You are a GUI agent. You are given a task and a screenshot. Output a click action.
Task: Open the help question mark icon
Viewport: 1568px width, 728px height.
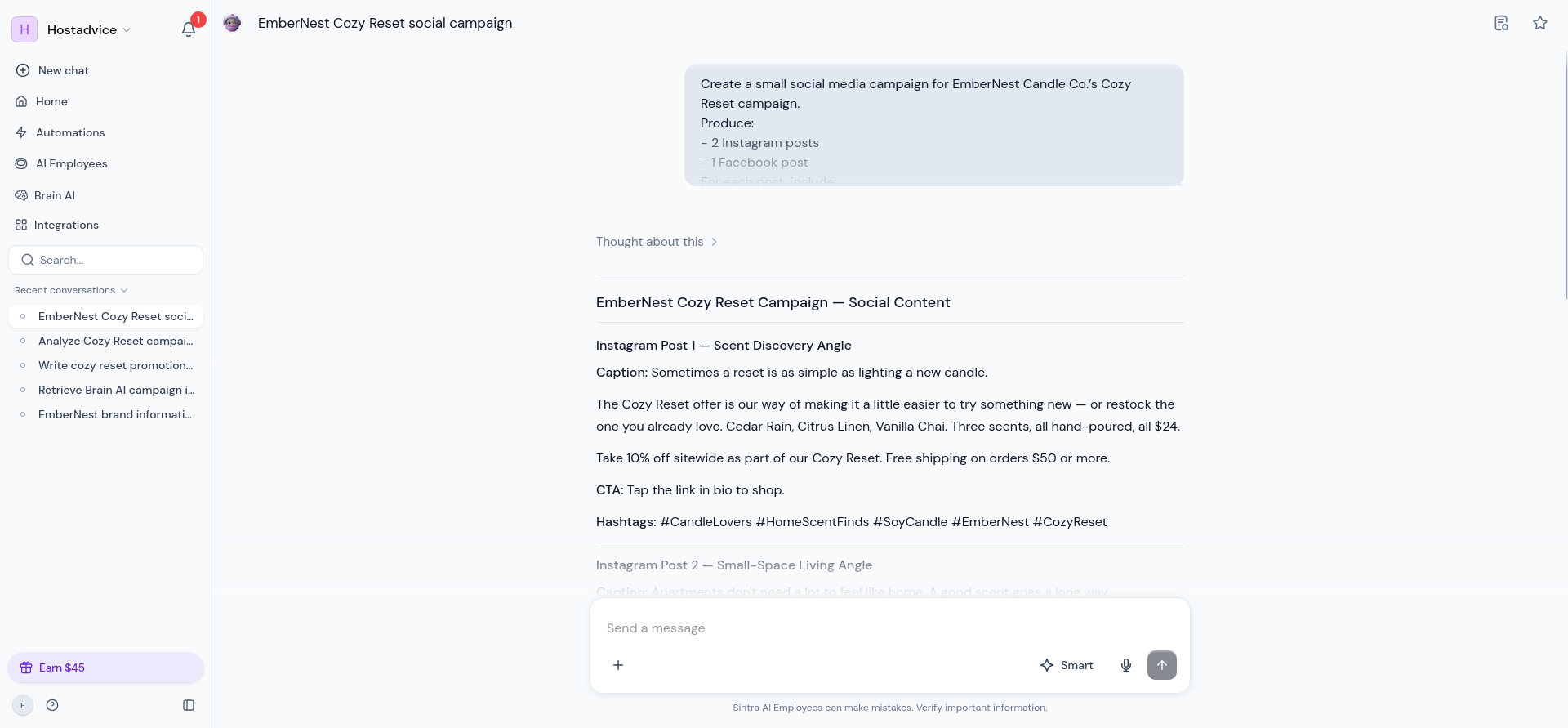click(x=52, y=705)
